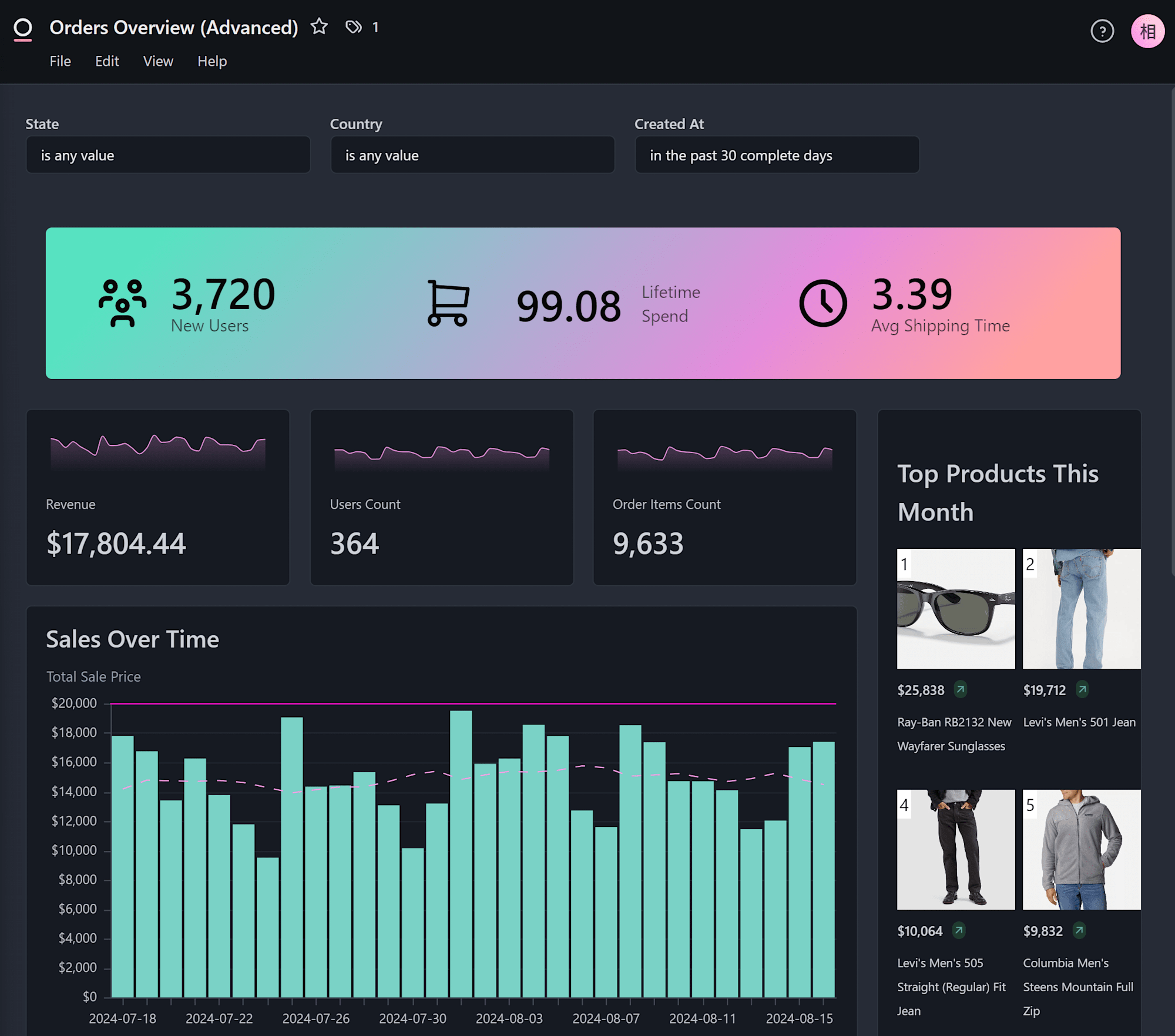The image size is (1175, 1036).
Task: Click the bar above the 2024-07-18 date label
Action: (123, 866)
